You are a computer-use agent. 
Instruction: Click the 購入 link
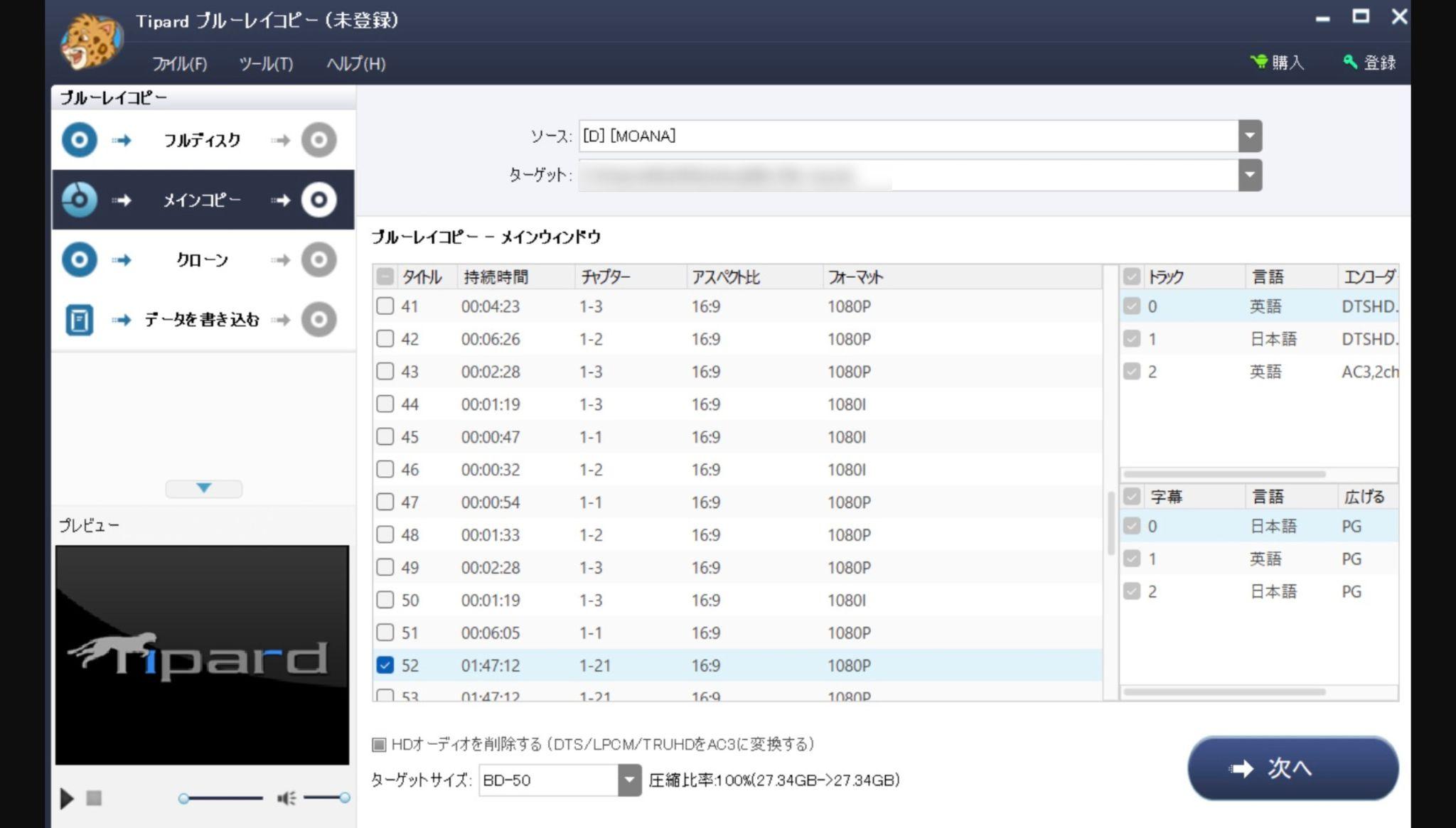[x=1288, y=63]
